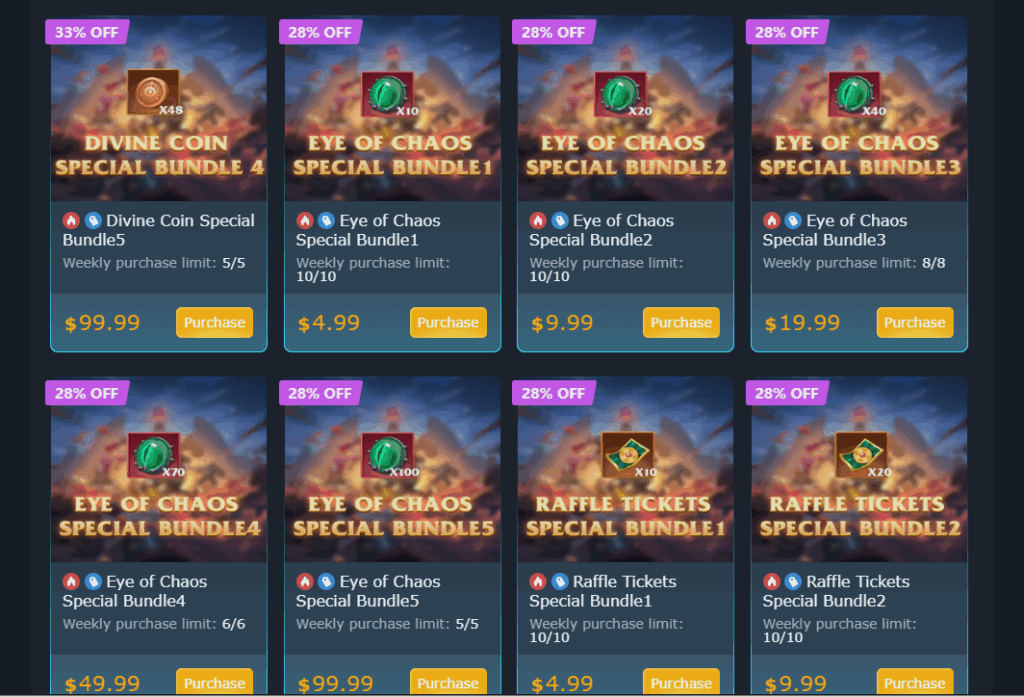Click blue tag icon beside Eye of Chaos Special Bundle2
The width and height of the screenshot is (1024, 697).
coord(560,221)
